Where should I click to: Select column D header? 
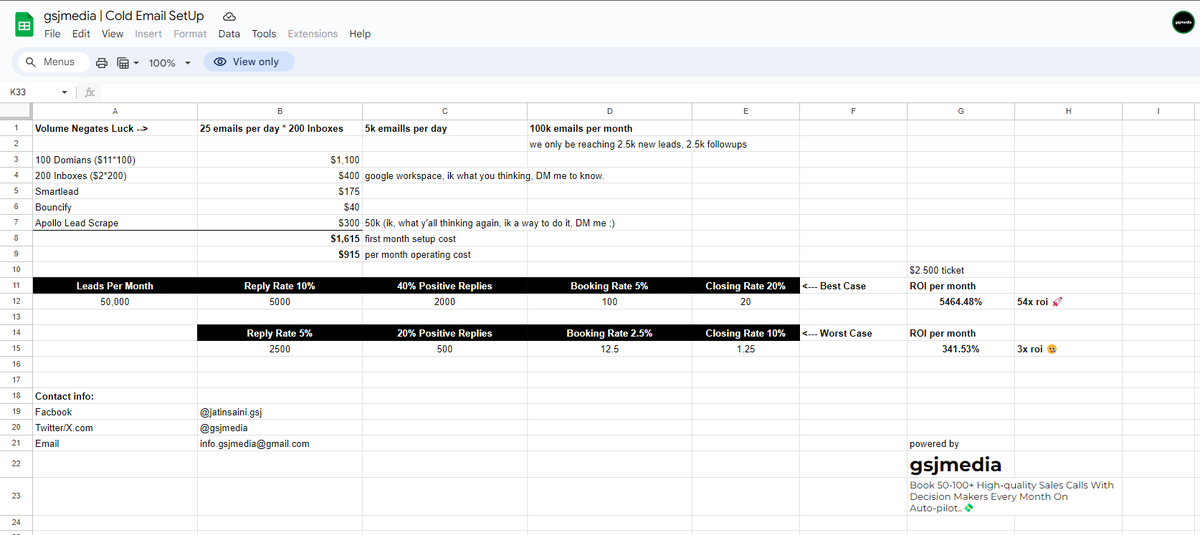609,111
